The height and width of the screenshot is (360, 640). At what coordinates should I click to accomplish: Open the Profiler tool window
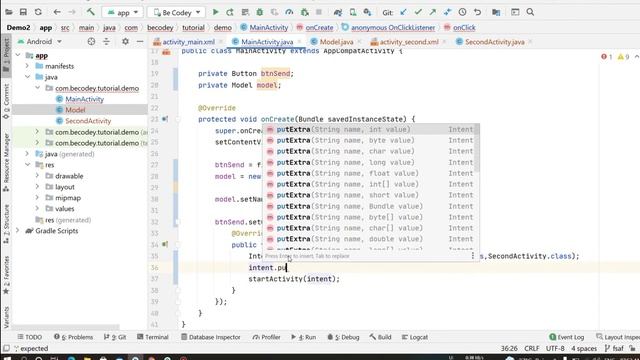[267, 337]
